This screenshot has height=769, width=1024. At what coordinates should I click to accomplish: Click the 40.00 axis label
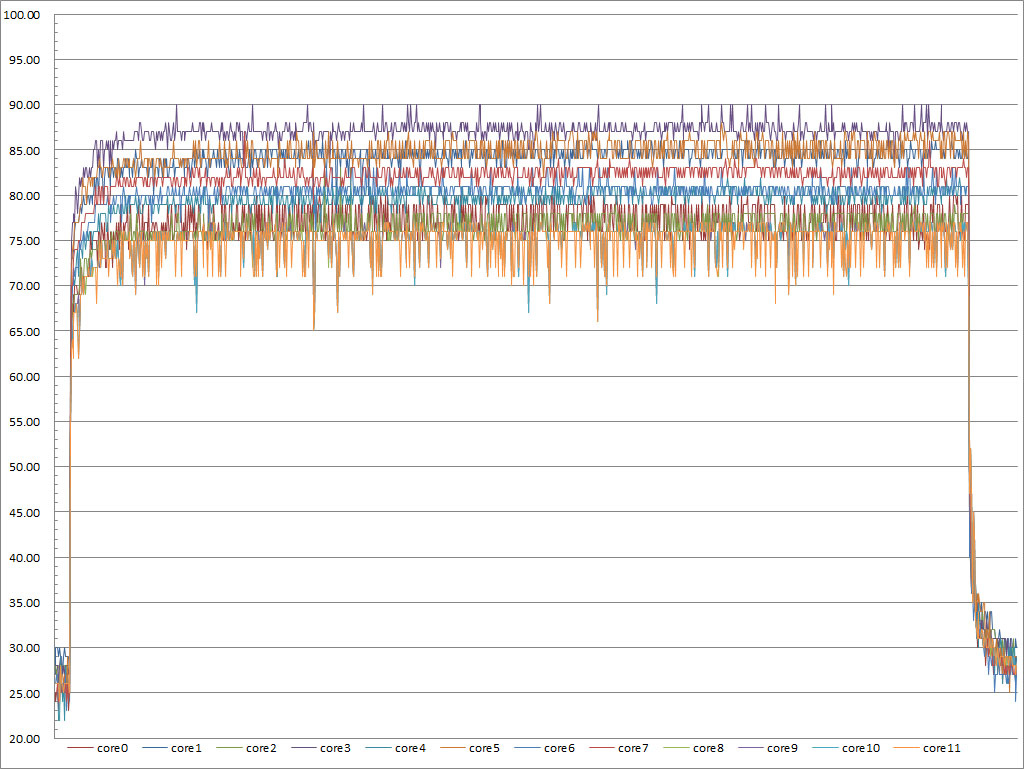coord(24,557)
